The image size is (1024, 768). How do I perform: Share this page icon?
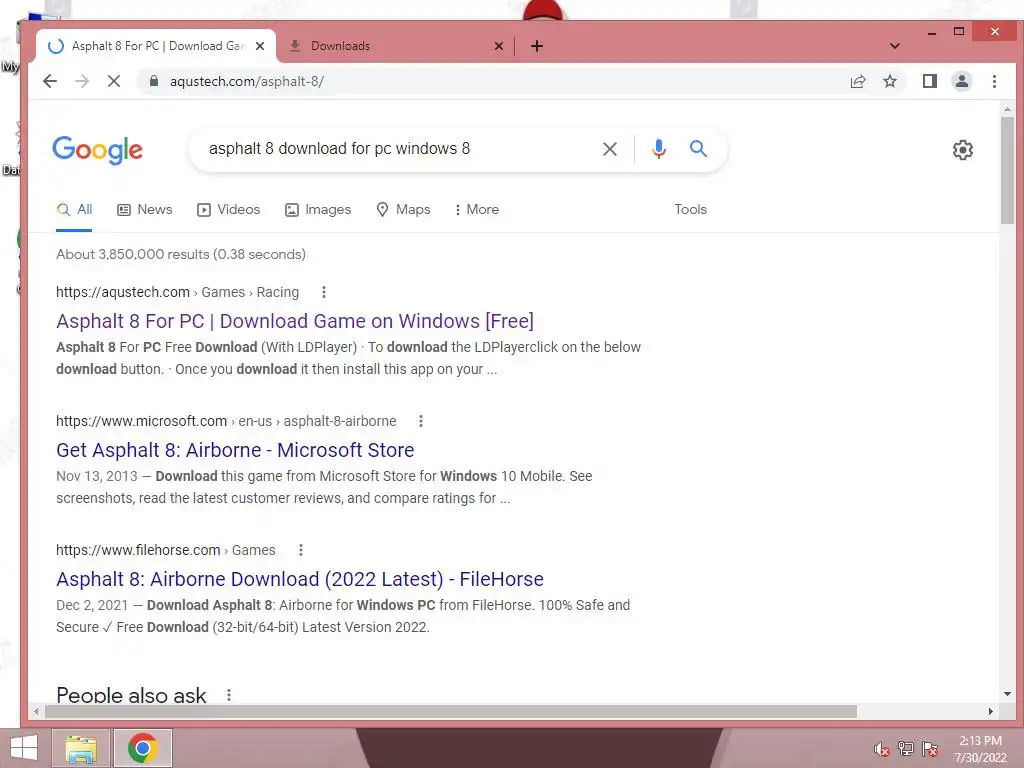pos(857,81)
